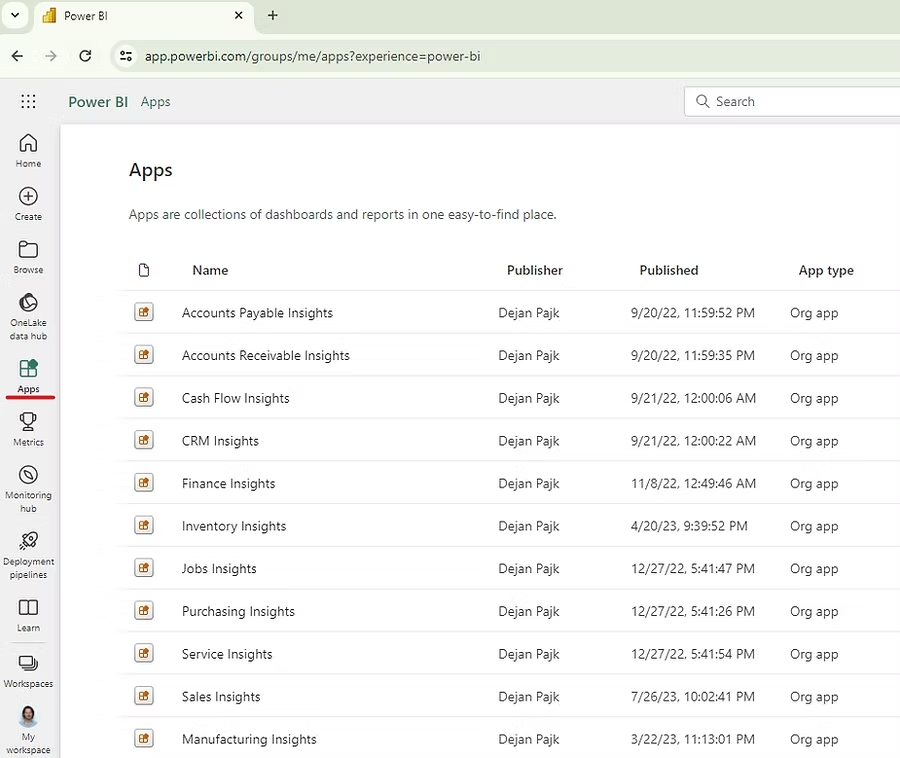Open My workspace
Viewport: 900px width, 758px height.
click(x=28, y=724)
